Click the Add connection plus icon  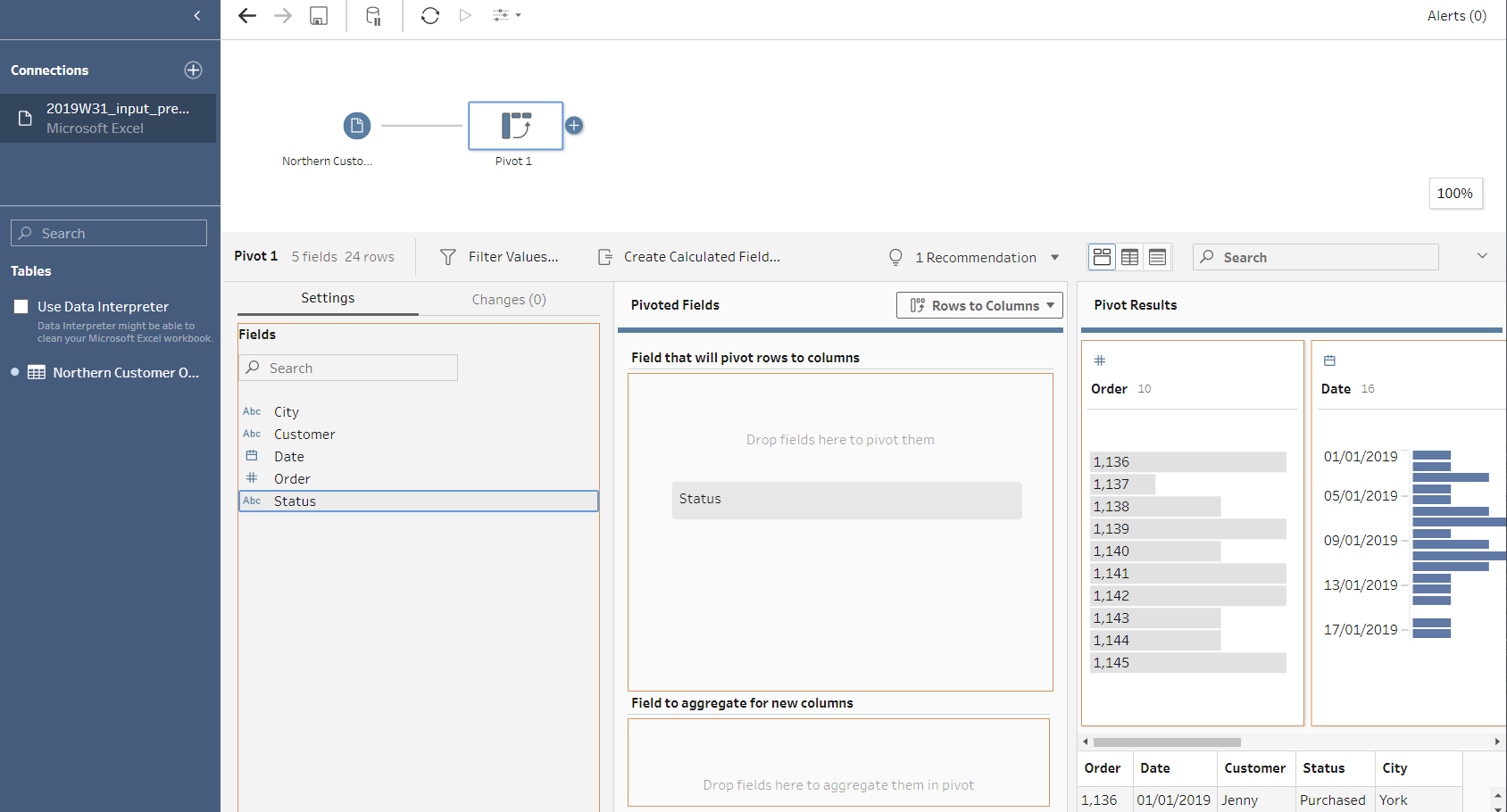(193, 70)
